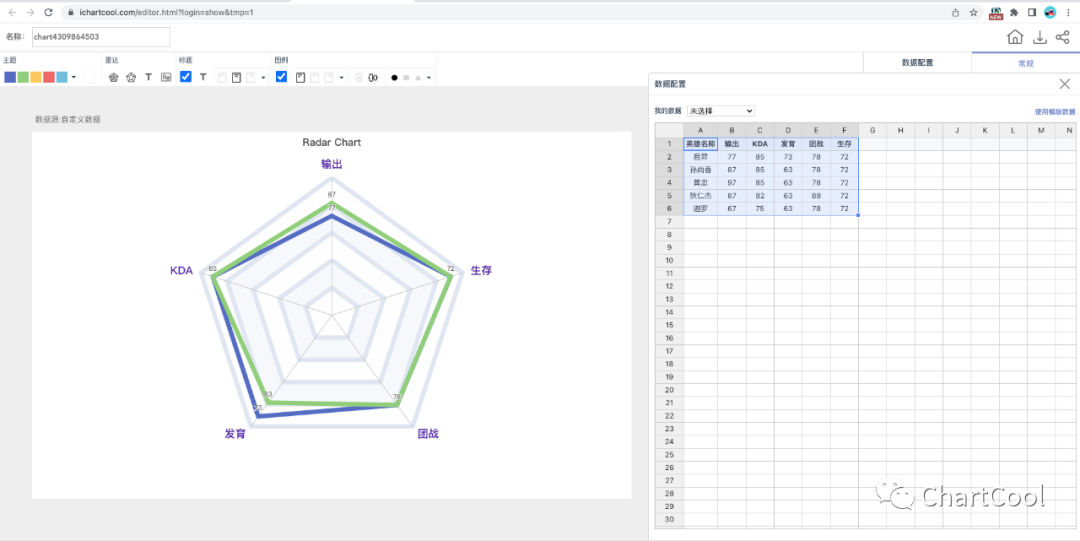Open the browser side panel icon
The width and height of the screenshot is (1080, 541).
(1032, 12)
